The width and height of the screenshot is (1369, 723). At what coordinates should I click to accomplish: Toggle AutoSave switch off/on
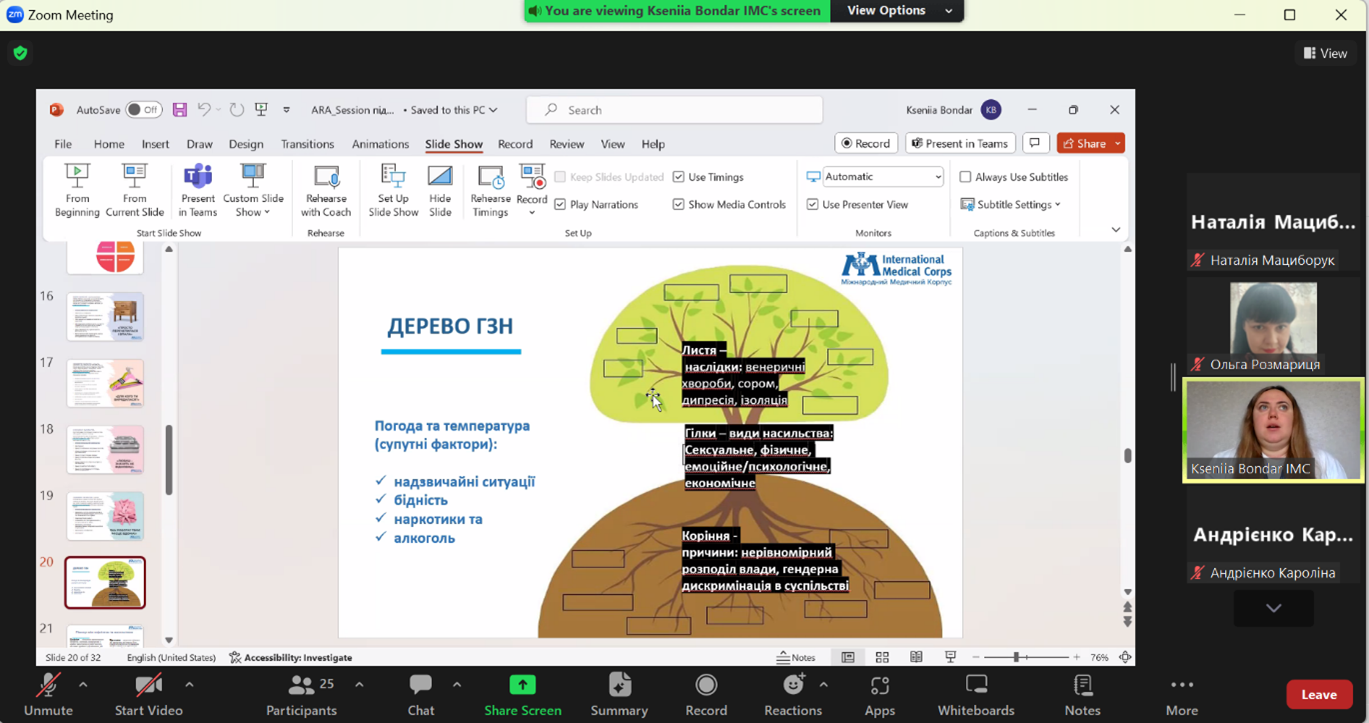coord(144,110)
